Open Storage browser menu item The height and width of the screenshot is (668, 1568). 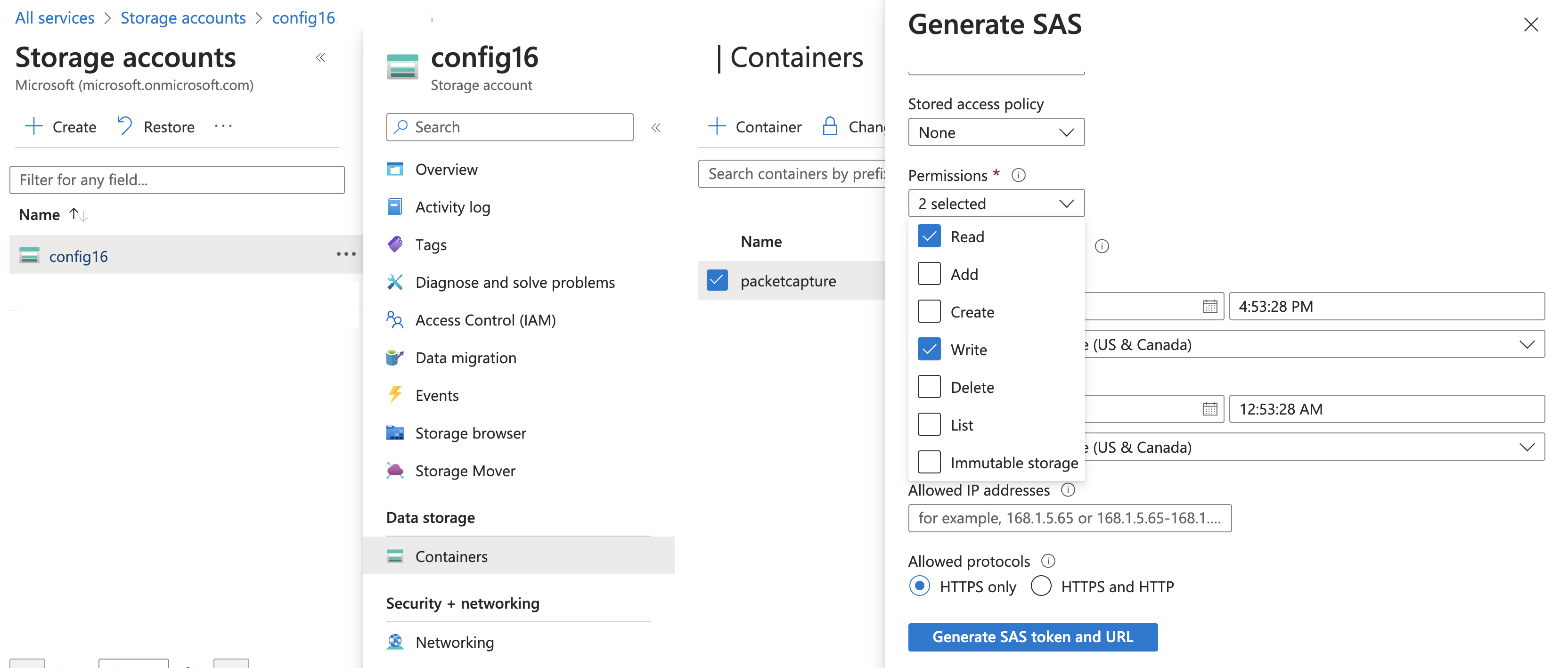(470, 433)
